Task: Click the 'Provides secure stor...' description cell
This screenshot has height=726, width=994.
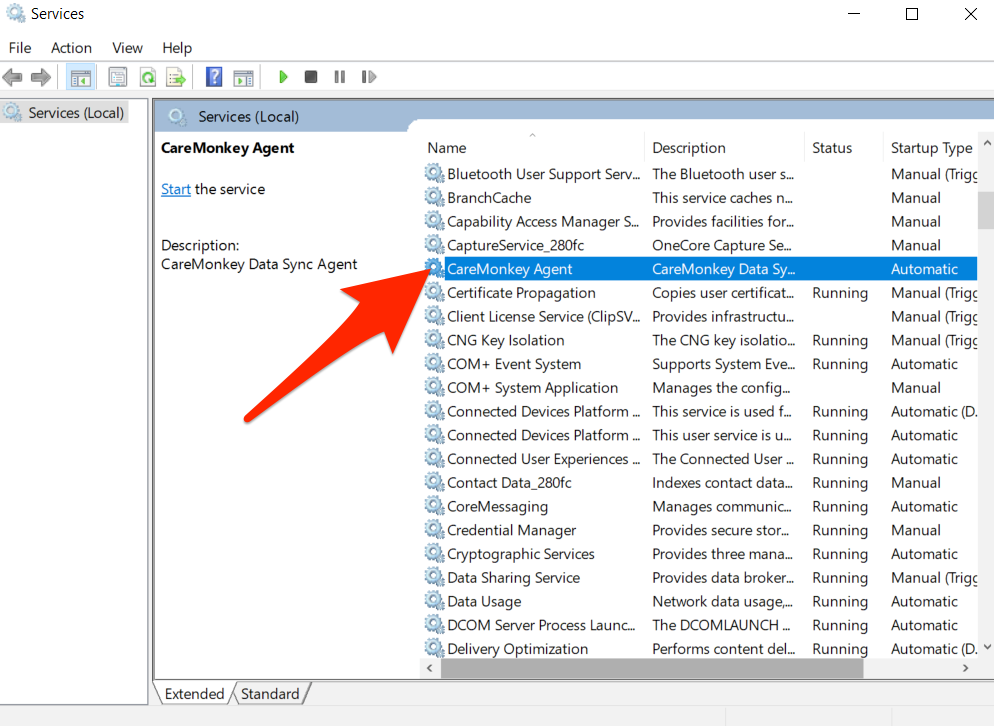Action: (x=721, y=529)
